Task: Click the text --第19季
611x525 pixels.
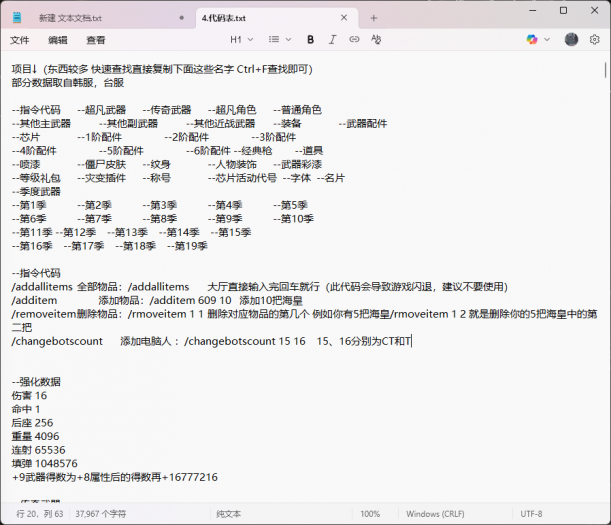Action: click(187, 246)
